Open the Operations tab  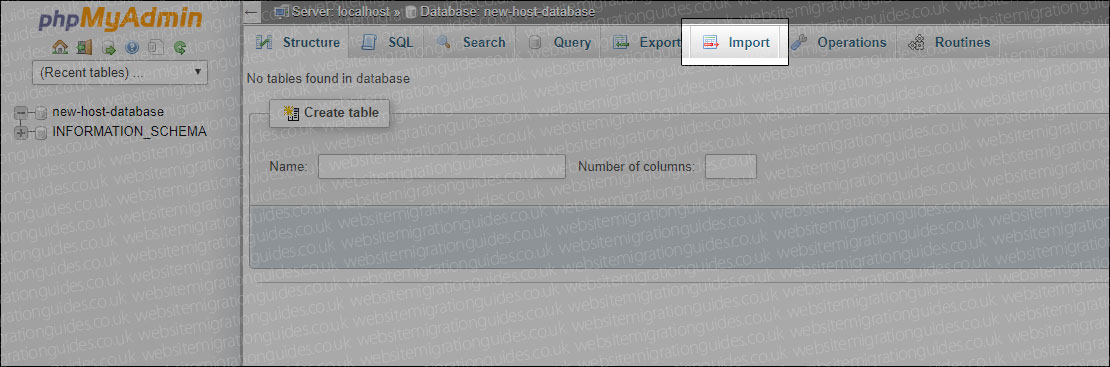[838, 43]
